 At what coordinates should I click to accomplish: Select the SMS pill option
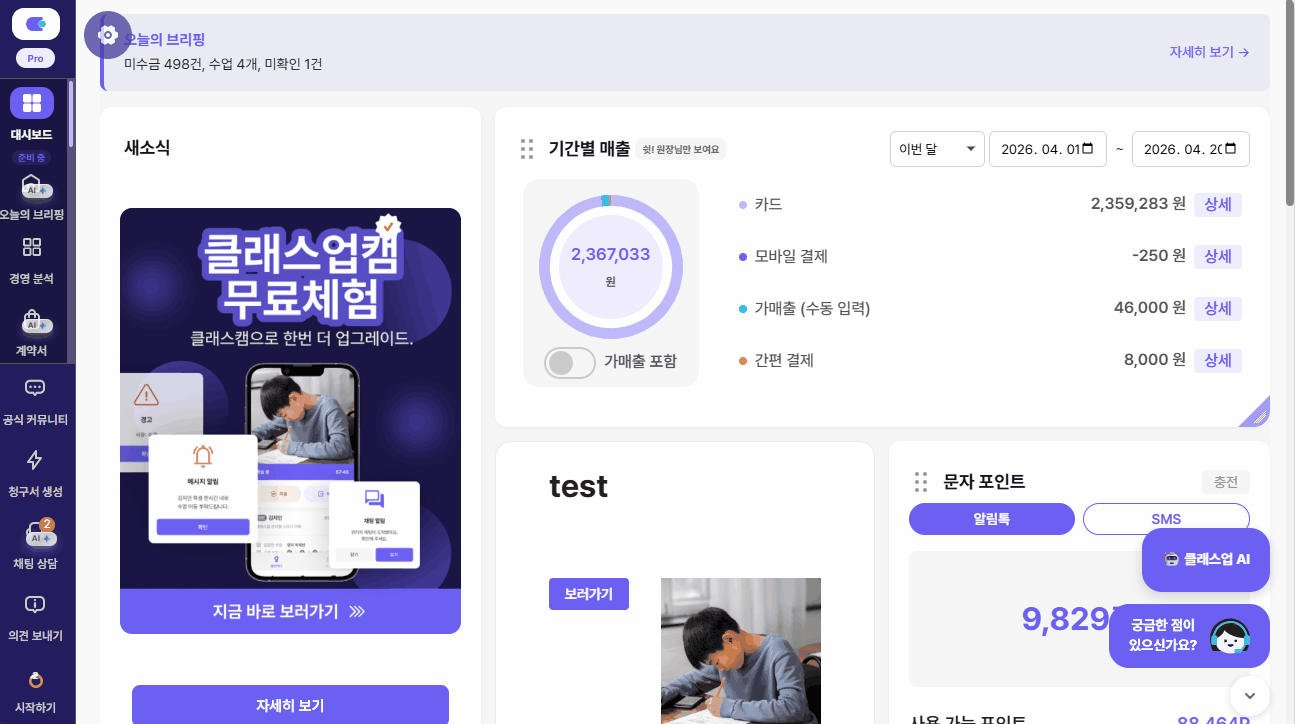pyautogui.click(x=1166, y=519)
